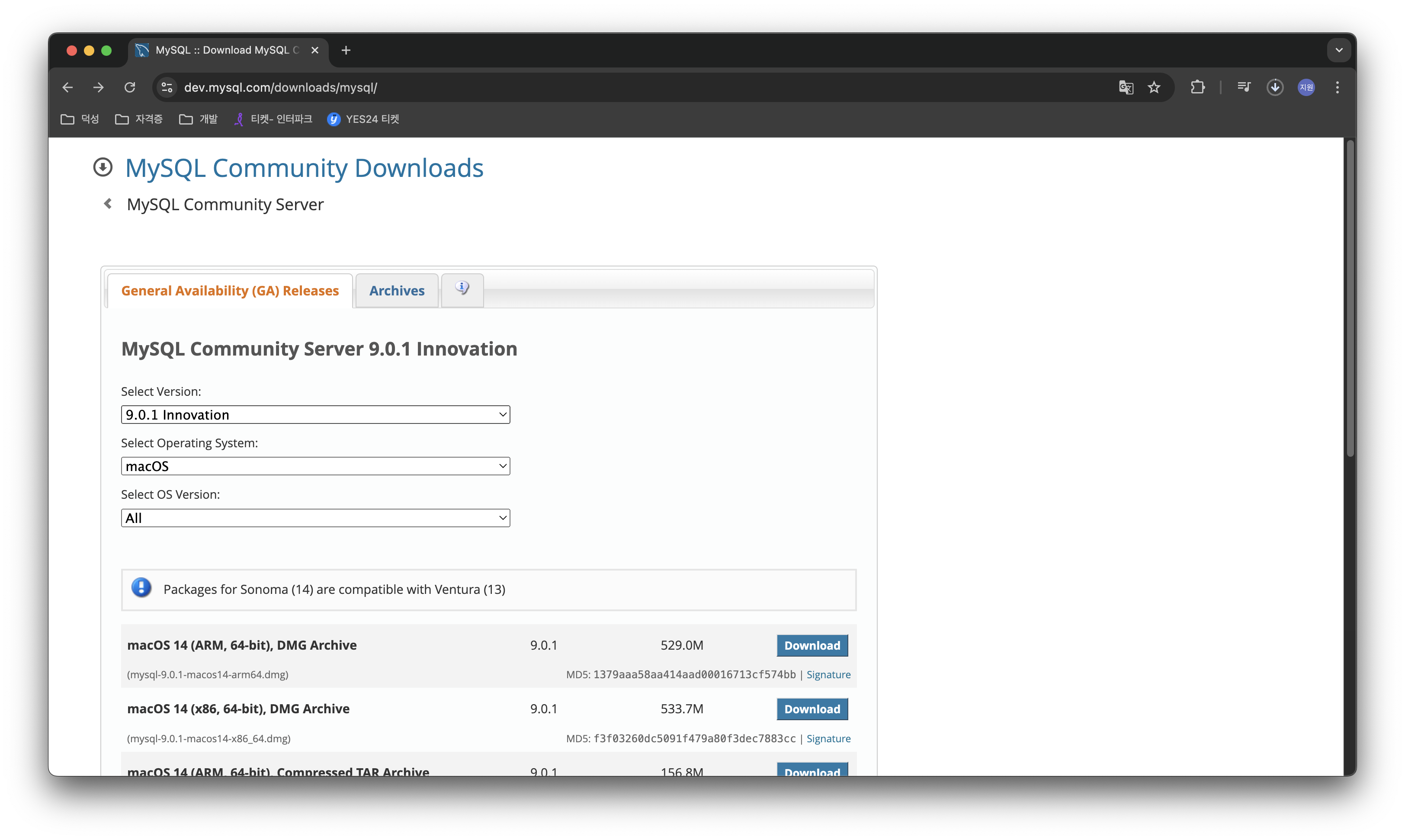Reload the MySQL downloads page
This screenshot has width=1405, height=840.
pos(130,87)
